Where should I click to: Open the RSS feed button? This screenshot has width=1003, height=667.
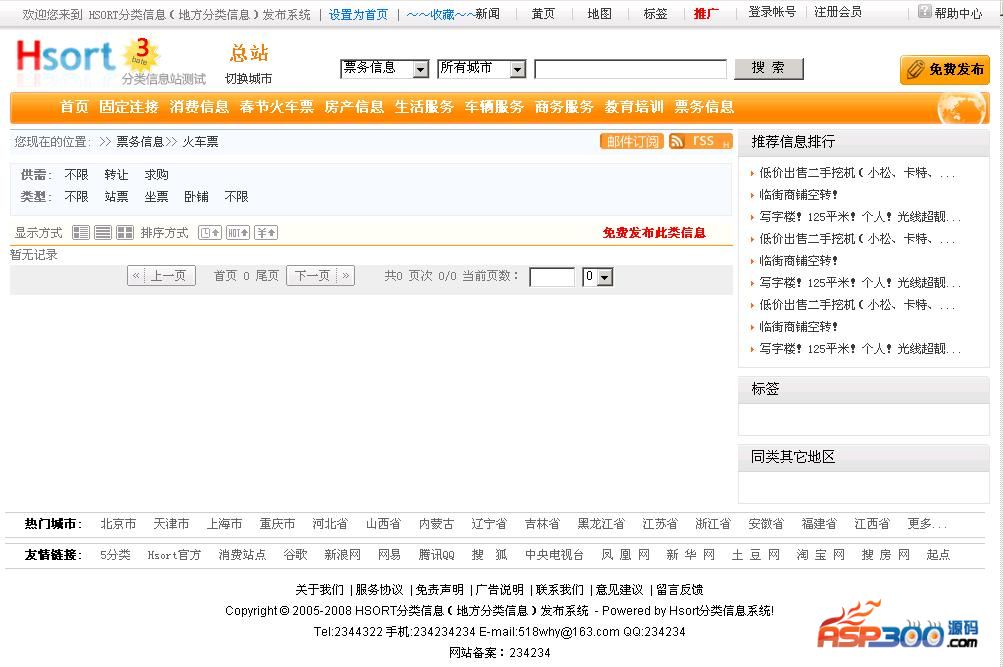point(700,141)
